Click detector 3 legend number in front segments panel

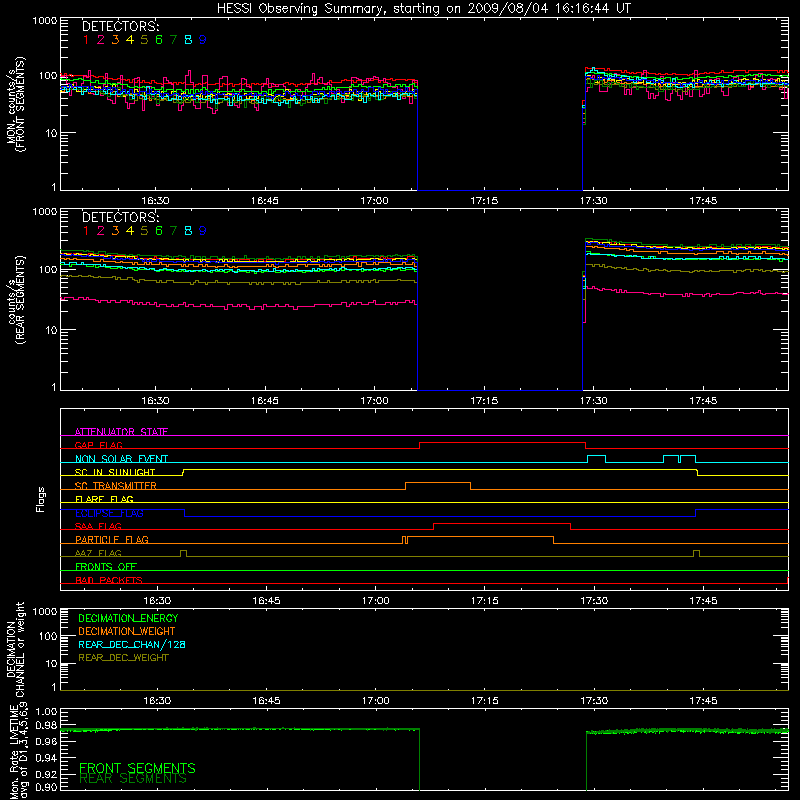[x=115, y=40]
